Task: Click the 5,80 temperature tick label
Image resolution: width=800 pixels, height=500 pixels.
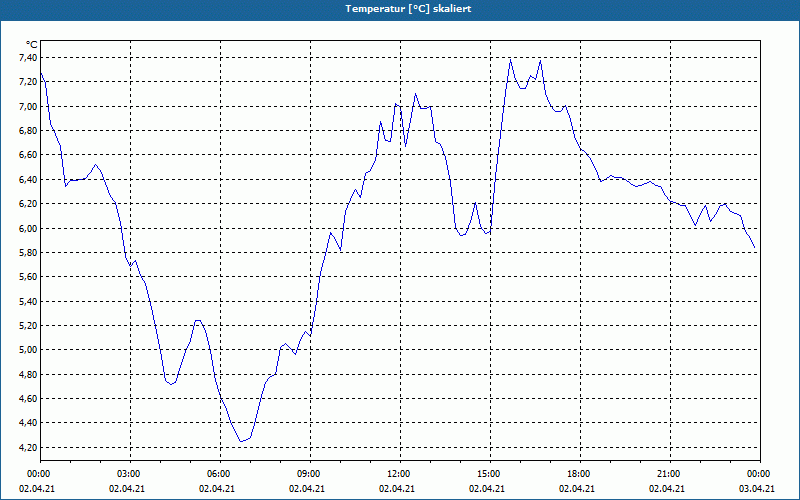Action: 28,253
